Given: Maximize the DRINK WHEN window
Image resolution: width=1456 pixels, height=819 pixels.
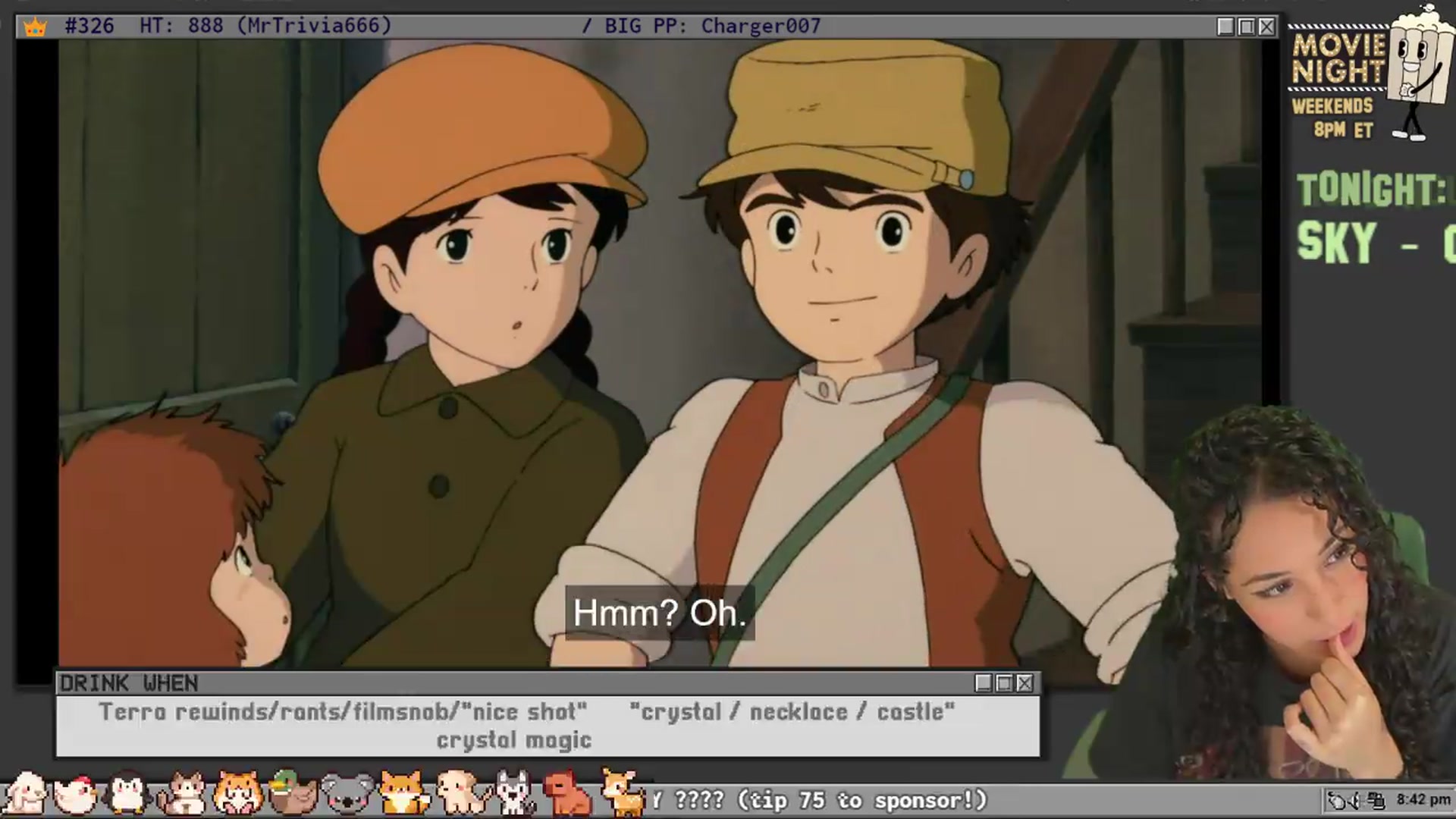Looking at the screenshot, I should tap(1004, 683).
